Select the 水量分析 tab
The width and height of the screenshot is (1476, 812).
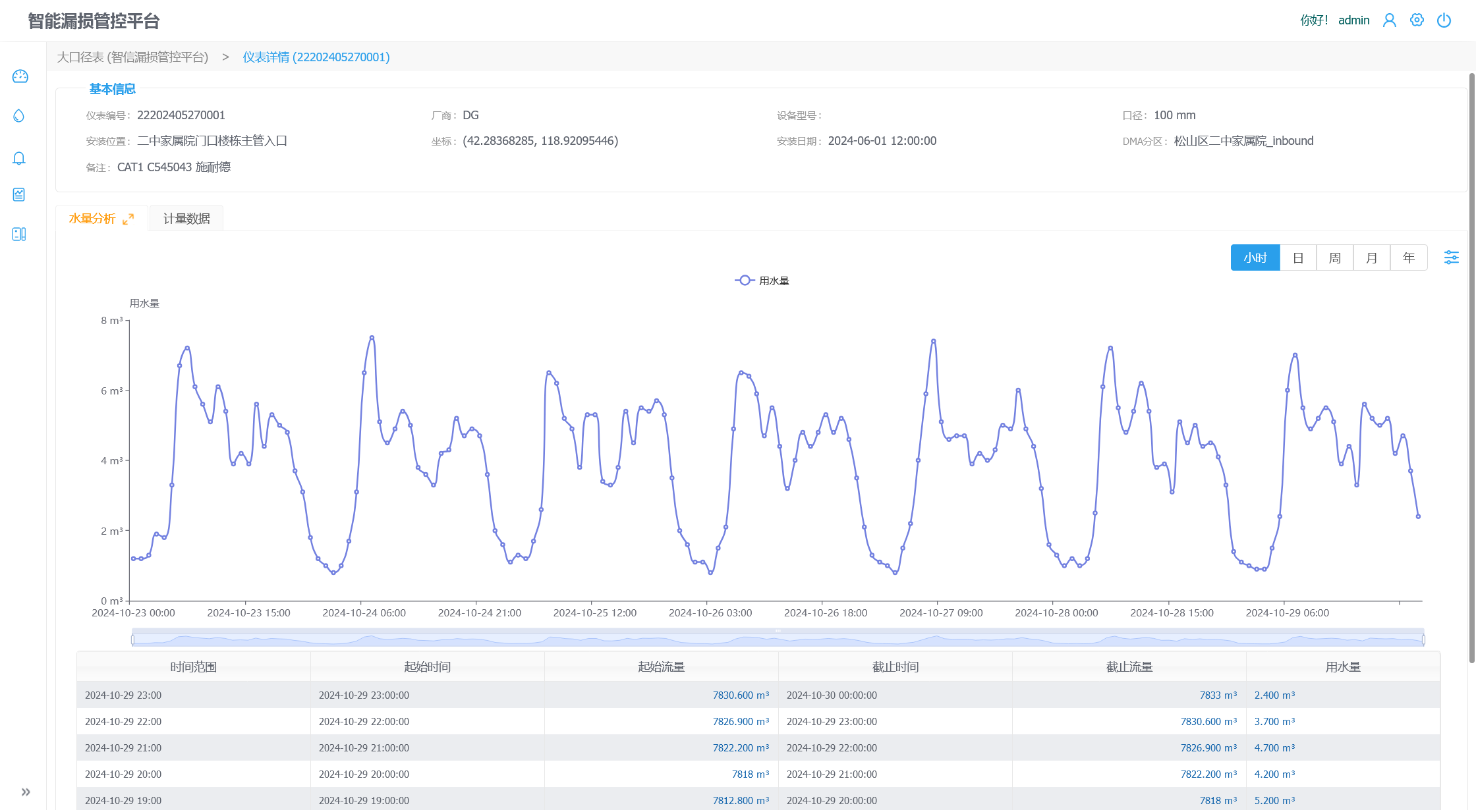pos(92,219)
